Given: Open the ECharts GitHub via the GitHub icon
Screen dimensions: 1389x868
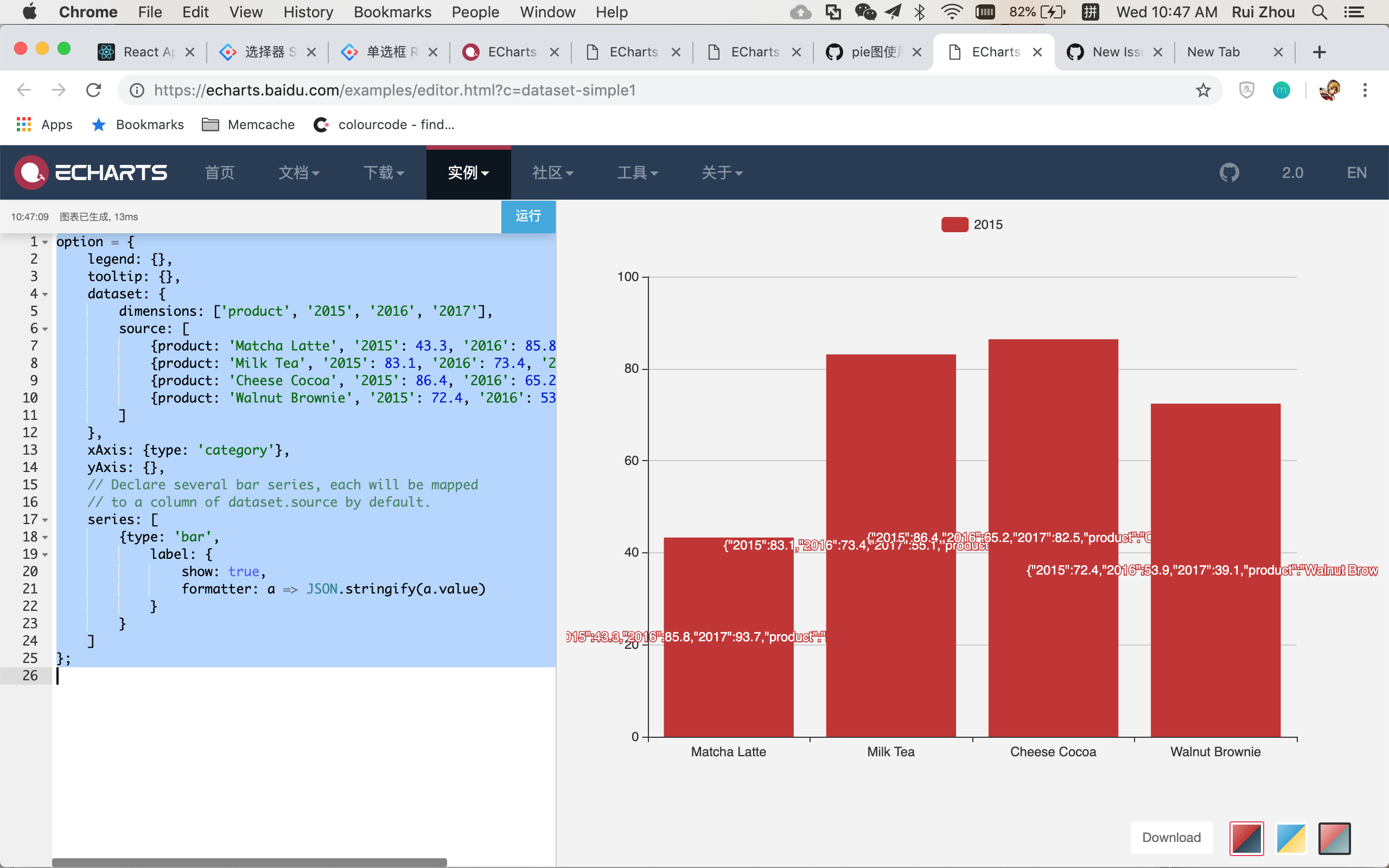Looking at the screenshot, I should 1229,172.
